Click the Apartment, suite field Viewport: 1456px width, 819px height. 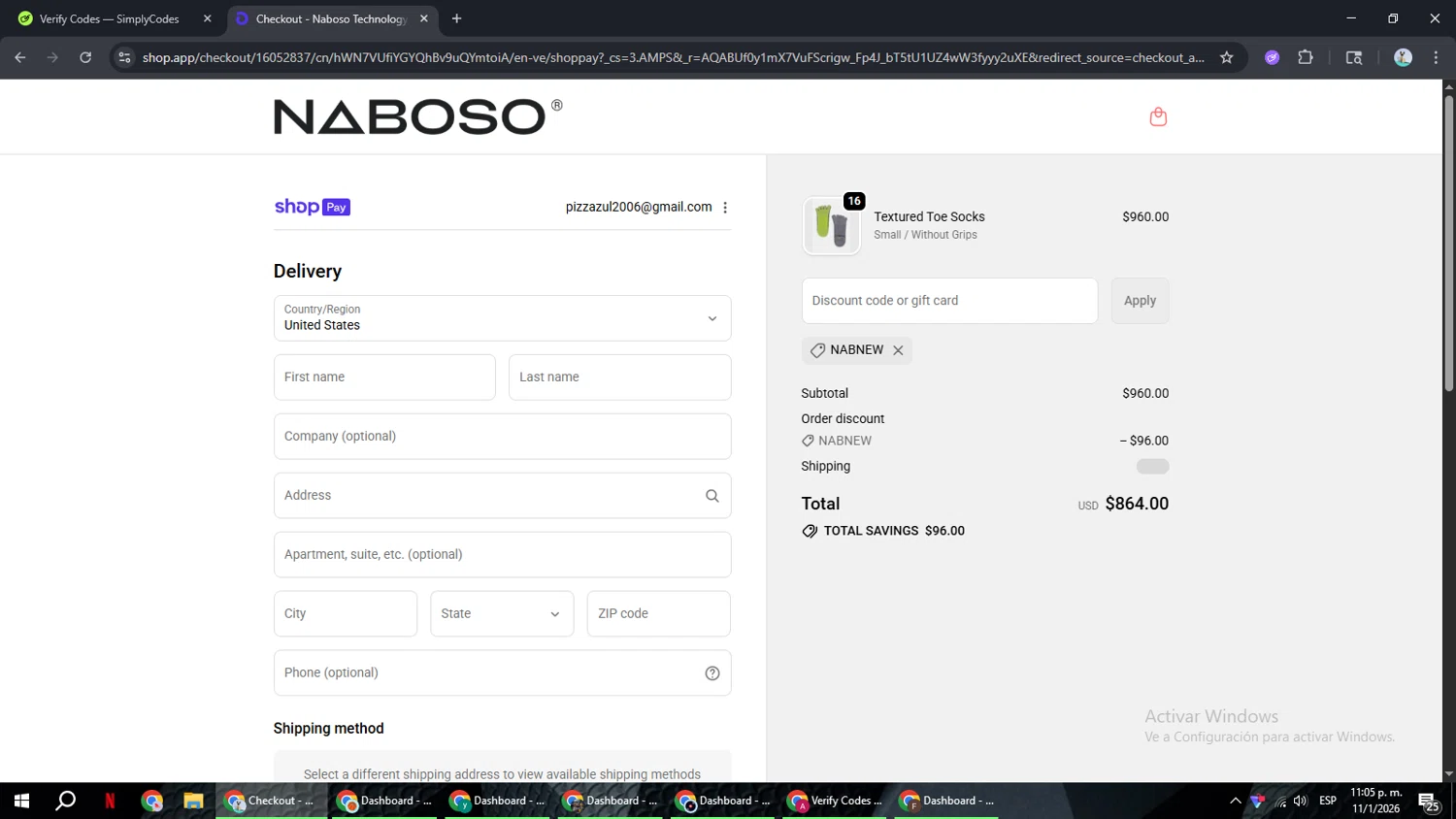502,555
